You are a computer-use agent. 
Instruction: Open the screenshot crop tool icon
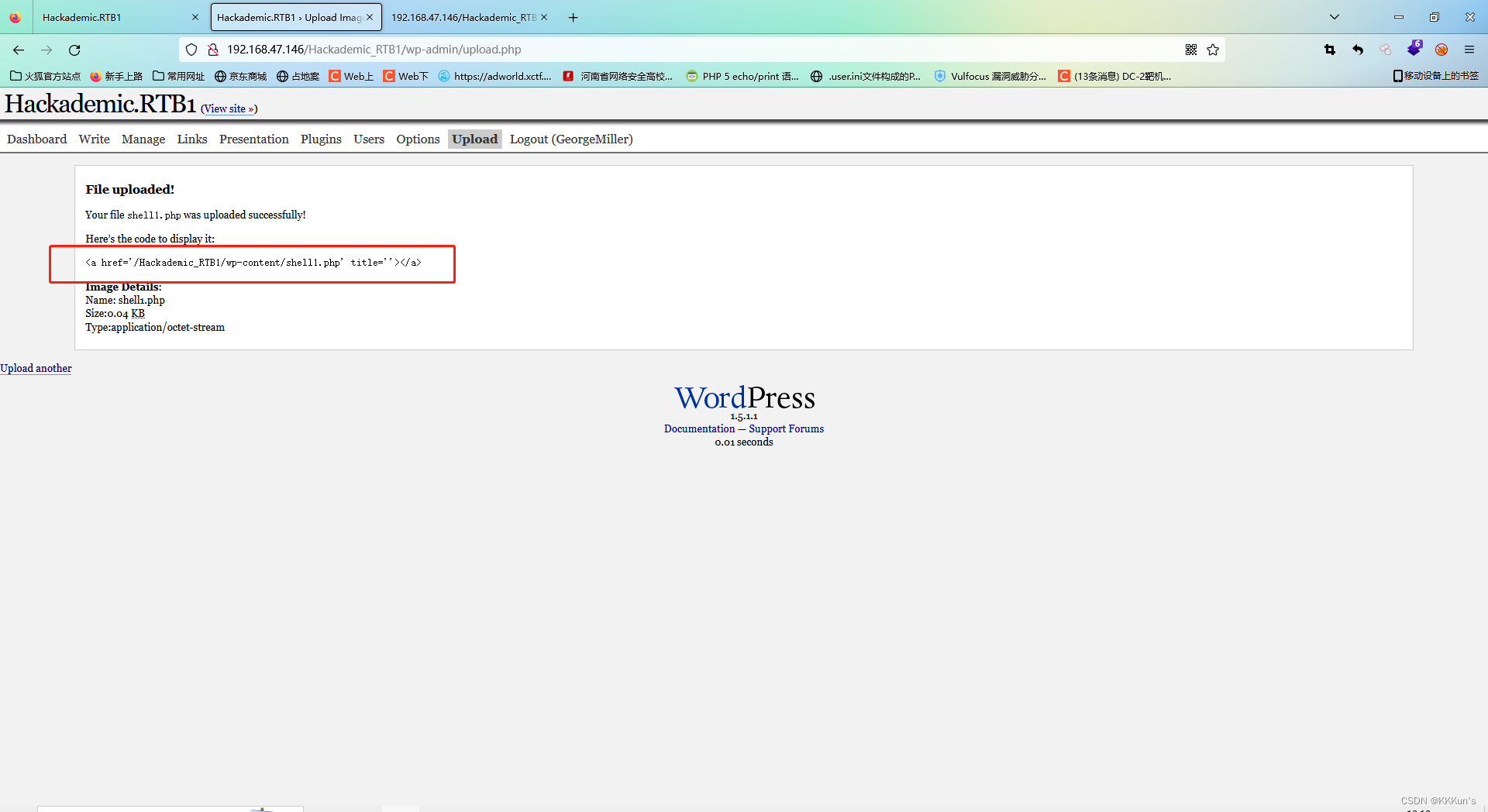tap(1330, 50)
